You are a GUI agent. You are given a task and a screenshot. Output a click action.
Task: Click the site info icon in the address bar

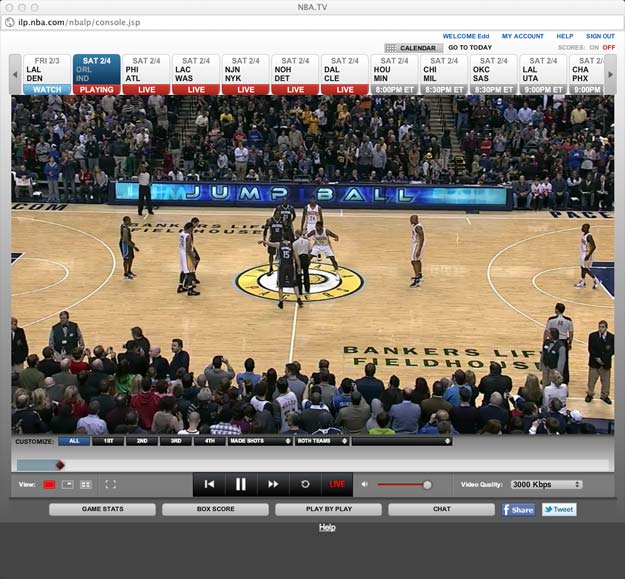(x=10, y=22)
